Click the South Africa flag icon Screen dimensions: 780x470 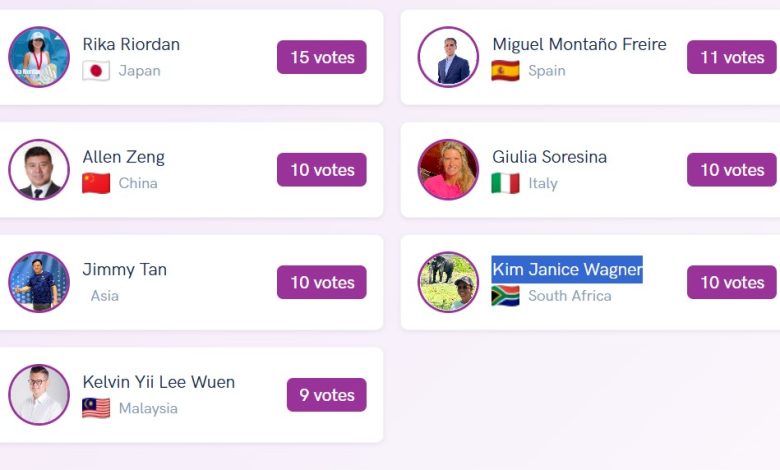(x=505, y=296)
